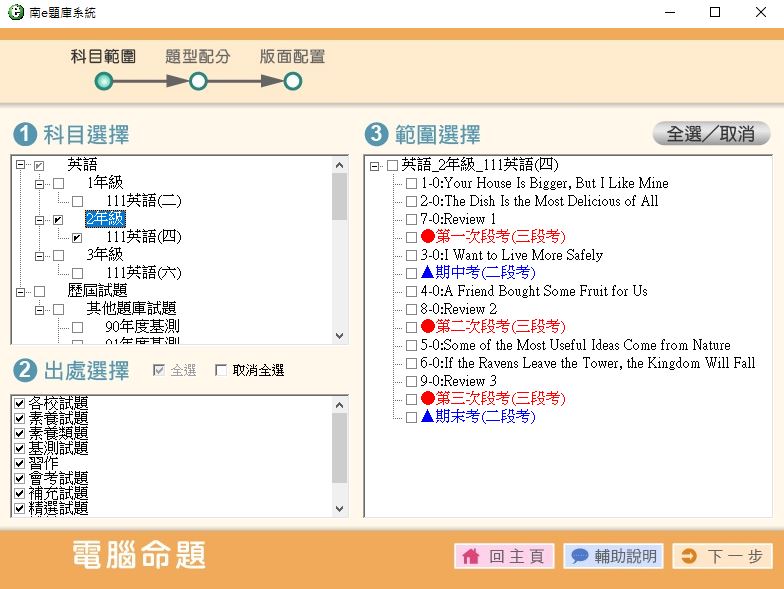
Task: Uncheck 會考試題 source checkbox
Action: [x=20, y=478]
